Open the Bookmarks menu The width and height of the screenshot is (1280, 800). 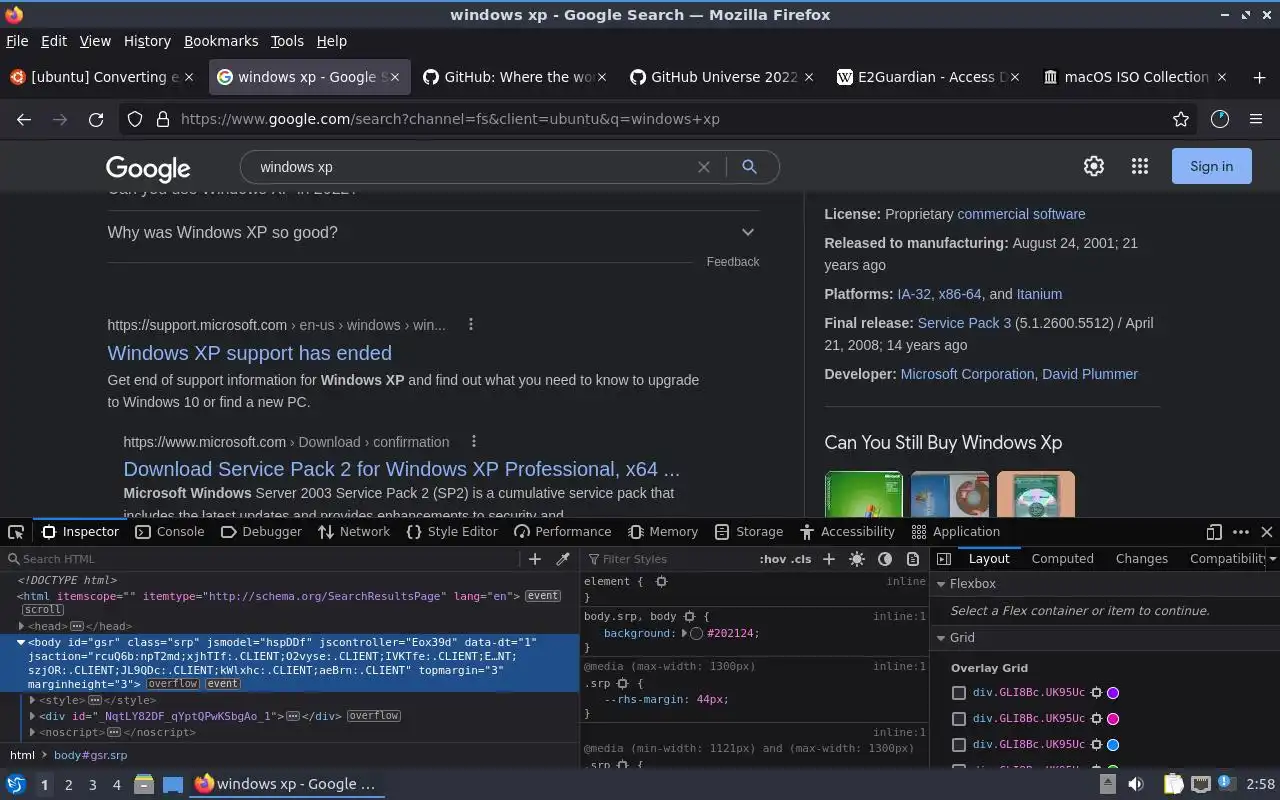(x=221, y=41)
